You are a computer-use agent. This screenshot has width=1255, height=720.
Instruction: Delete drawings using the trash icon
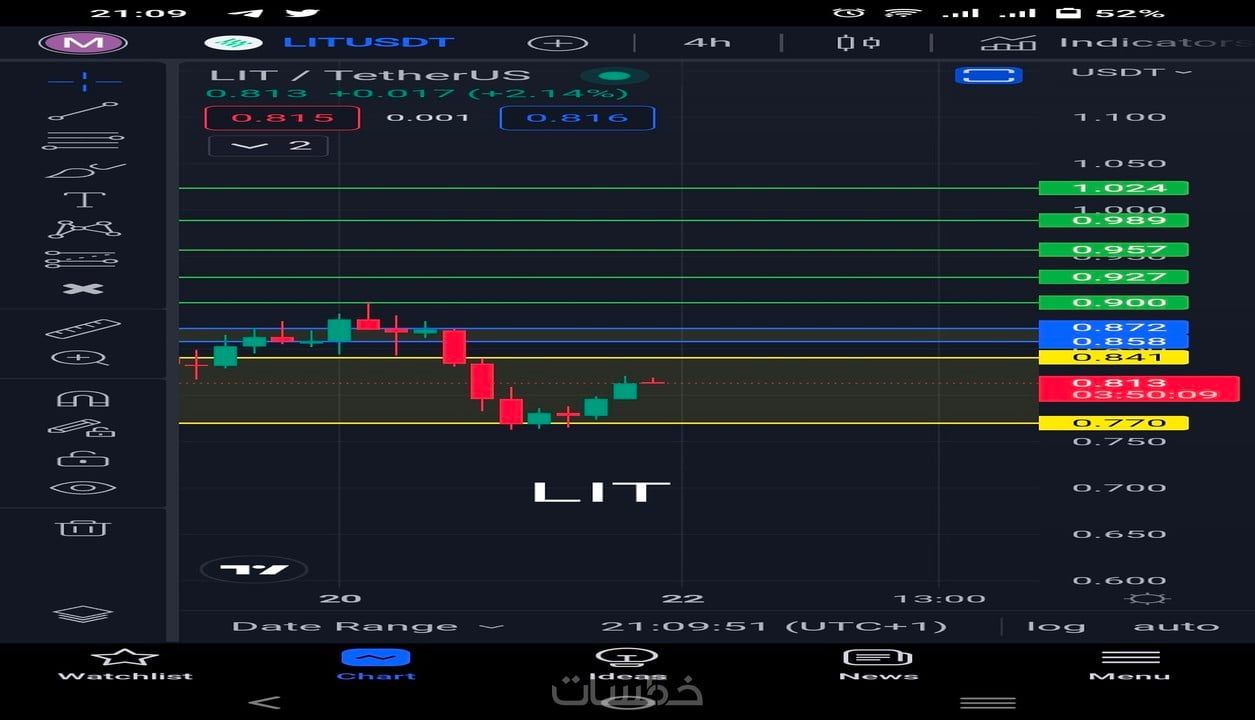[85, 527]
